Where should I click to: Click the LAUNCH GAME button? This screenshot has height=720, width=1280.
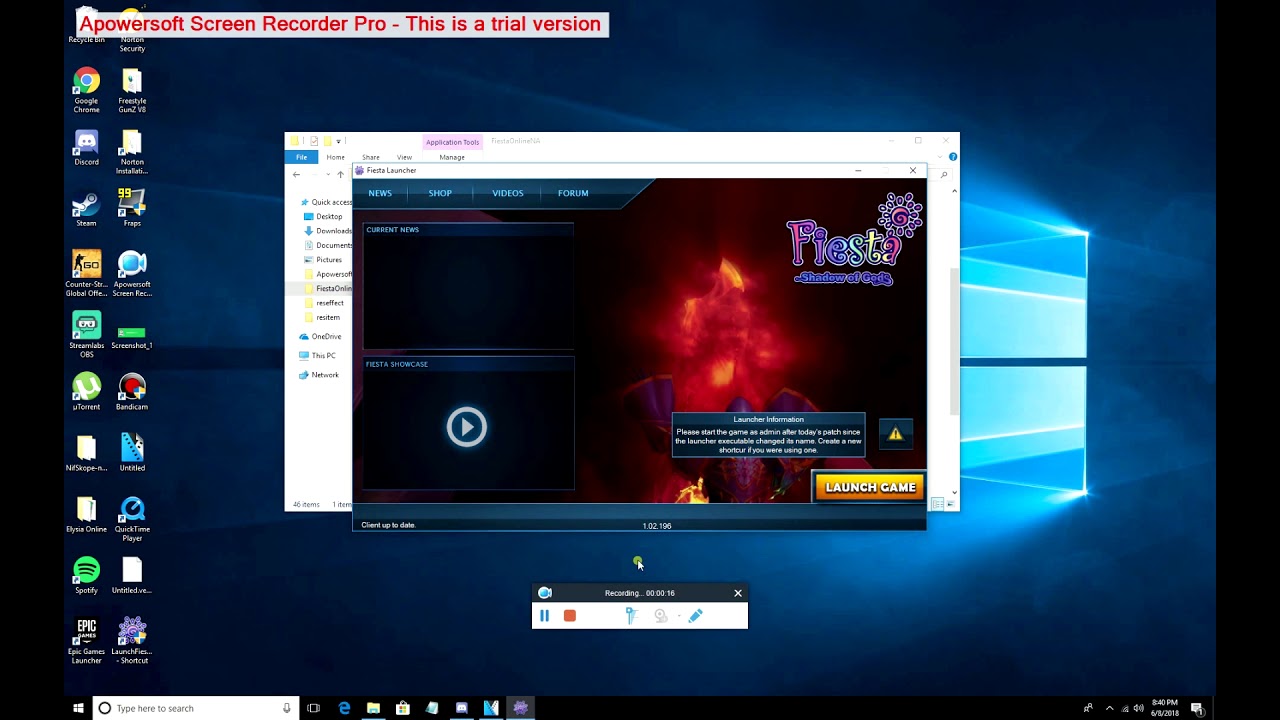click(870, 487)
